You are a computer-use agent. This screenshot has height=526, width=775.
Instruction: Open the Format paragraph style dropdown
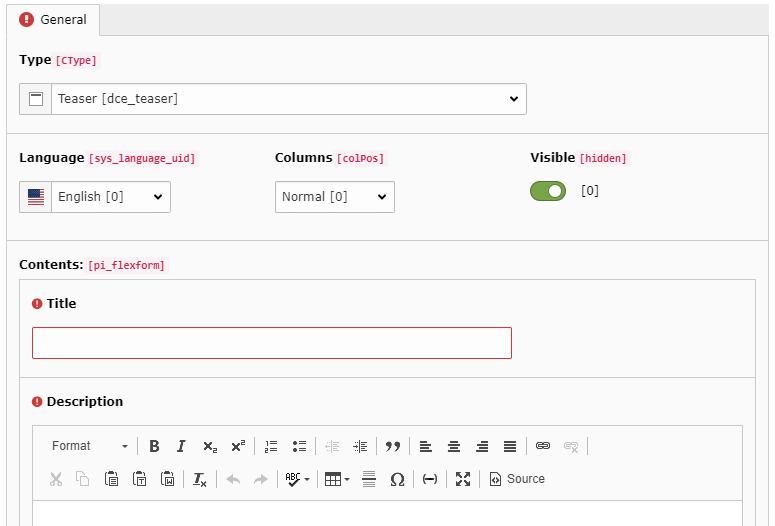(x=90, y=446)
